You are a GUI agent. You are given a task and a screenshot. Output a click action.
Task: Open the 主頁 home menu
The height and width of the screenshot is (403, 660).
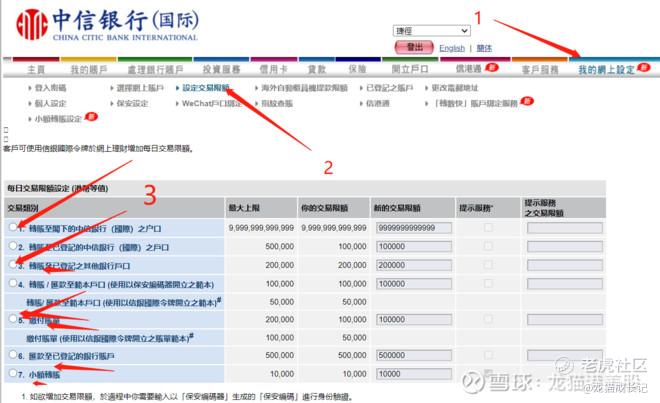(36, 69)
